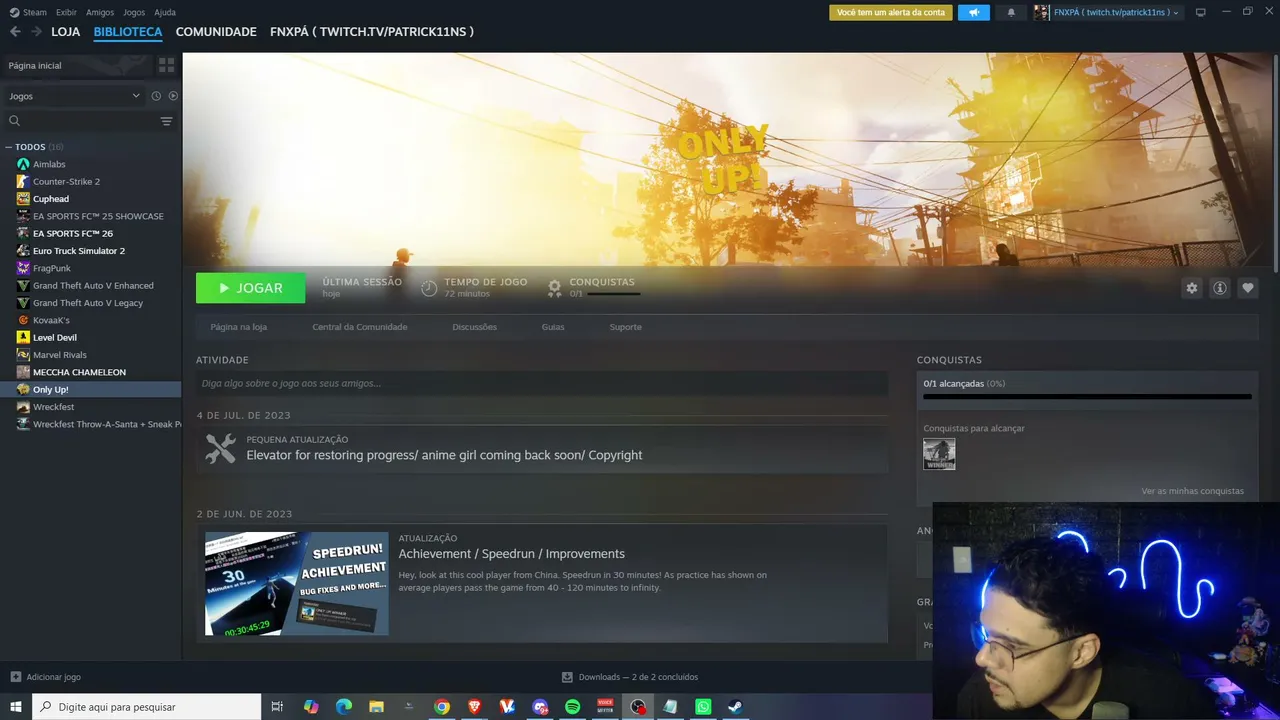Open game settings gear icon
Screen dimensions: 1280x720
click(1191, 288)
